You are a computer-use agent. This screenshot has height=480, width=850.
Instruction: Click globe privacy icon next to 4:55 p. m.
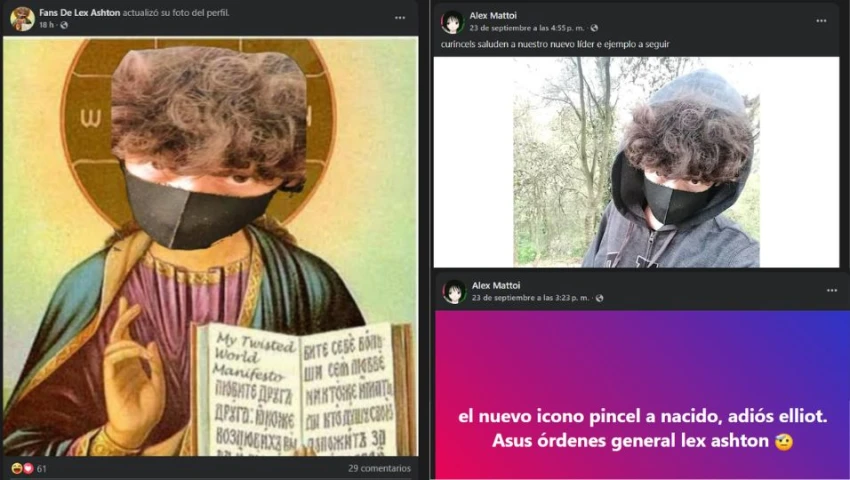pyautogui.click(x=594, y=28)
